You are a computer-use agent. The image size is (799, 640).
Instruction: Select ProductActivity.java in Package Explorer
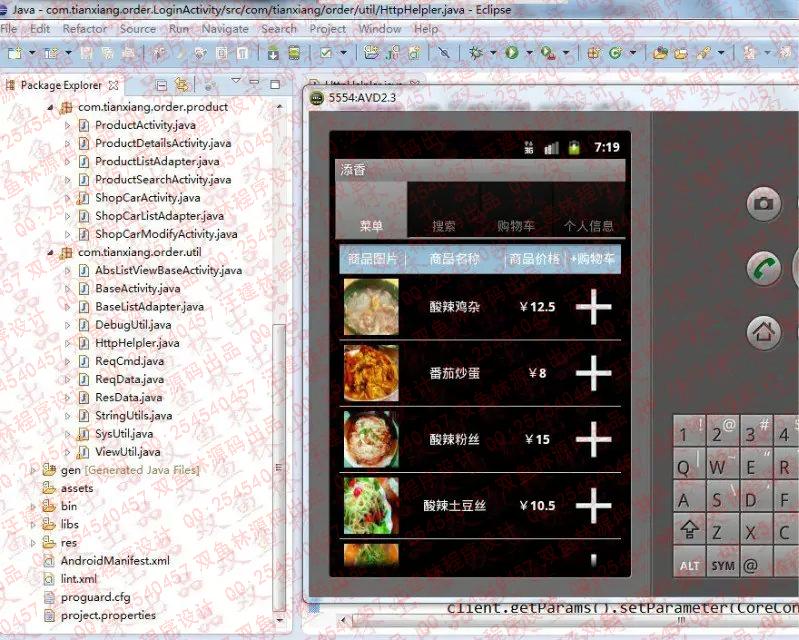(x=145, y=125)
